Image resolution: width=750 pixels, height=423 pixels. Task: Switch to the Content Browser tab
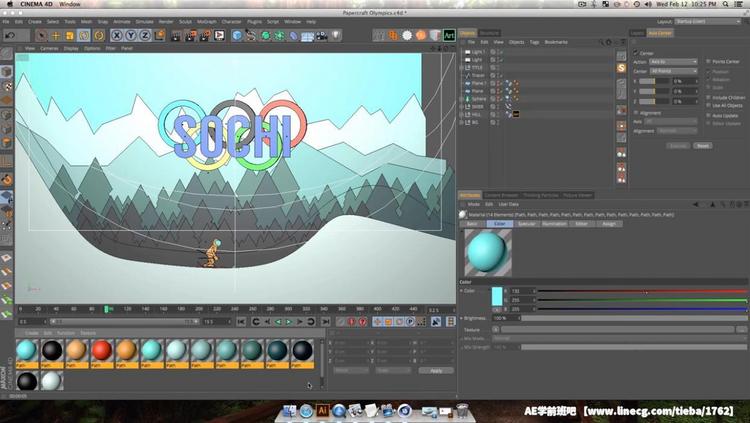coord(501,195)
